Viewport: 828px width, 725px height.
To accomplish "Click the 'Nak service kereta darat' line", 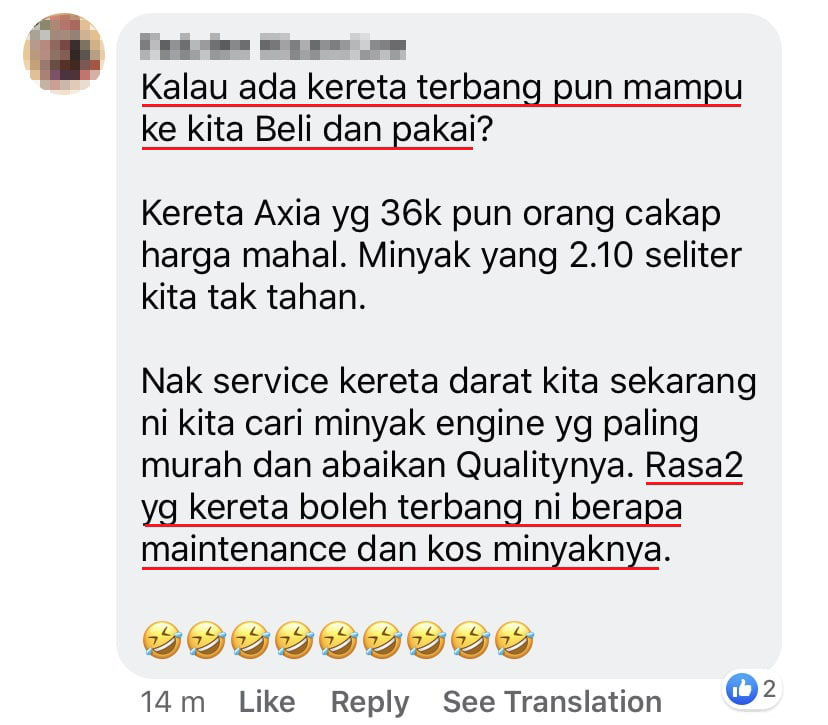I will (448, 381).
